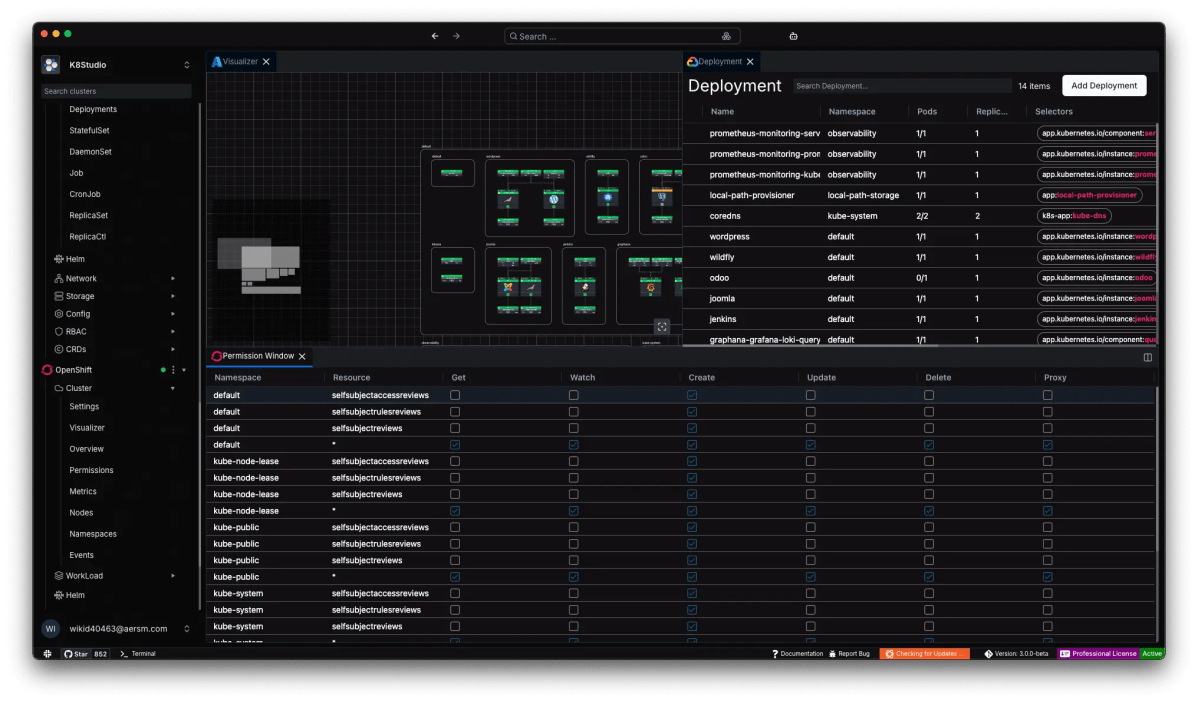Click the Checking for Updates indicator

[924, 654]
